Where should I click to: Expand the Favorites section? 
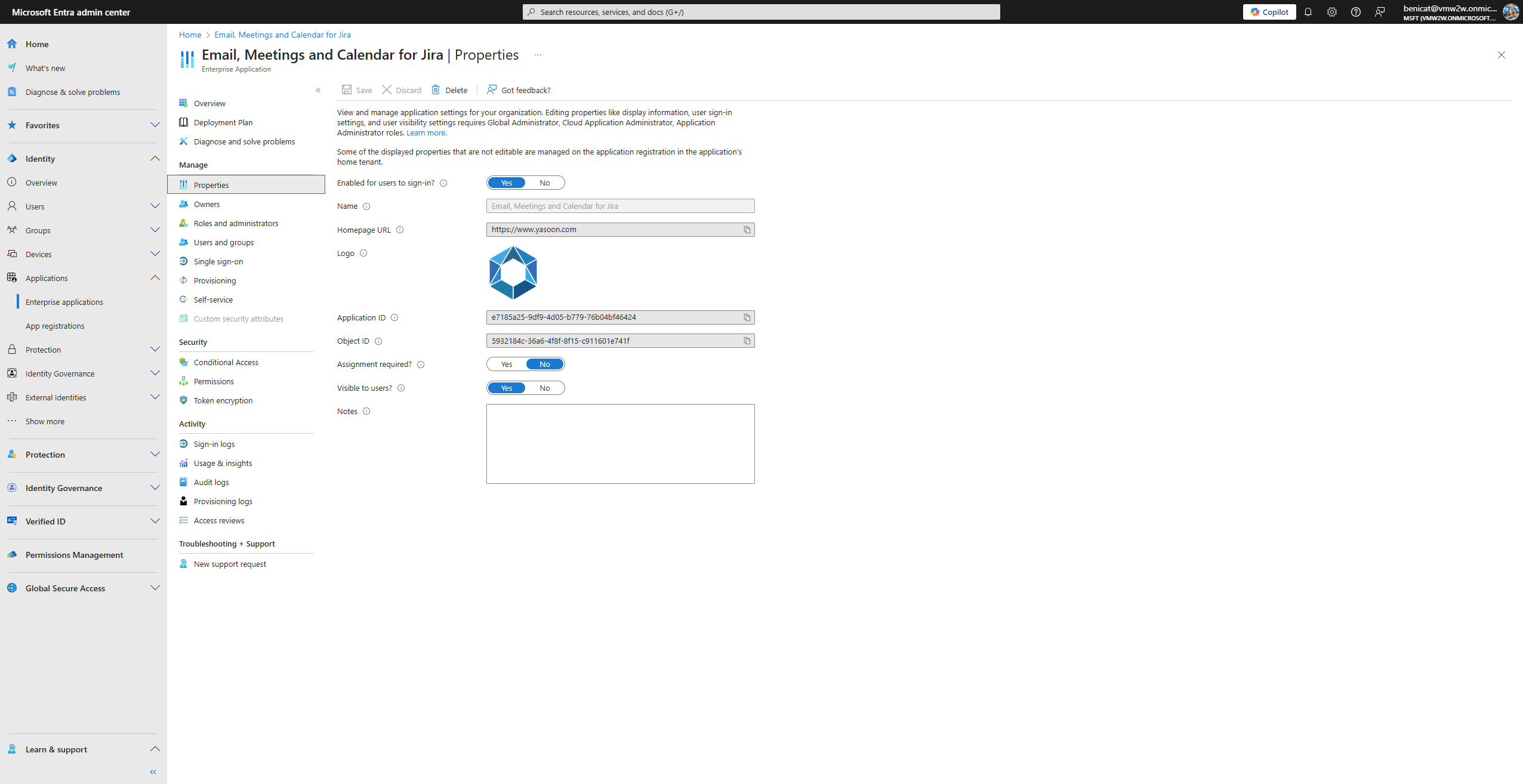coord(155,125)
